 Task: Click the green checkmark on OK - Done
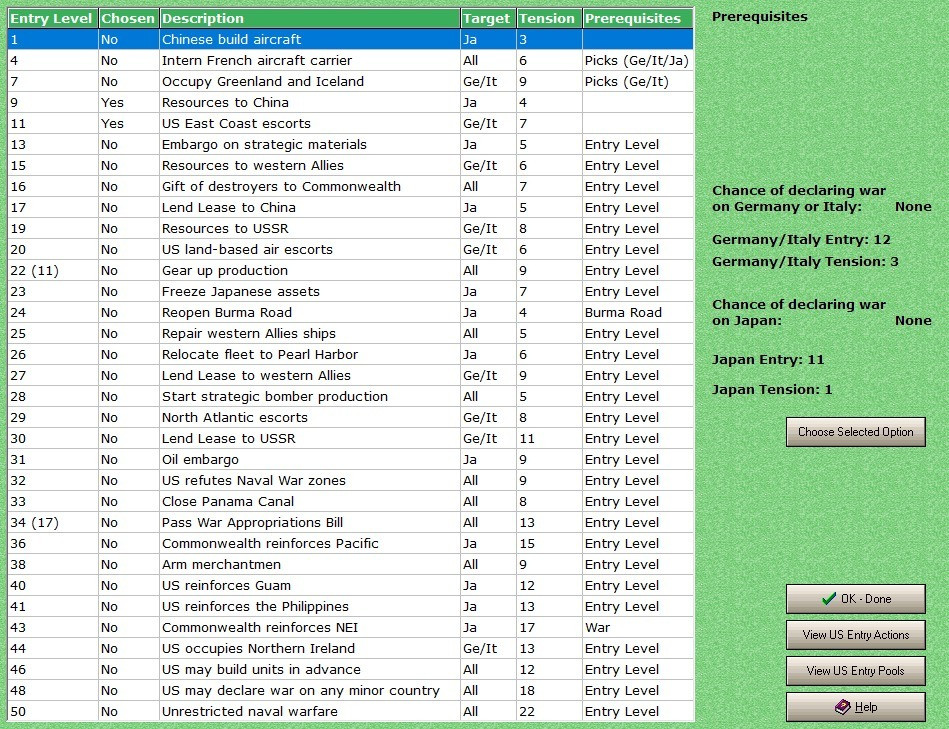click(829, 599)
